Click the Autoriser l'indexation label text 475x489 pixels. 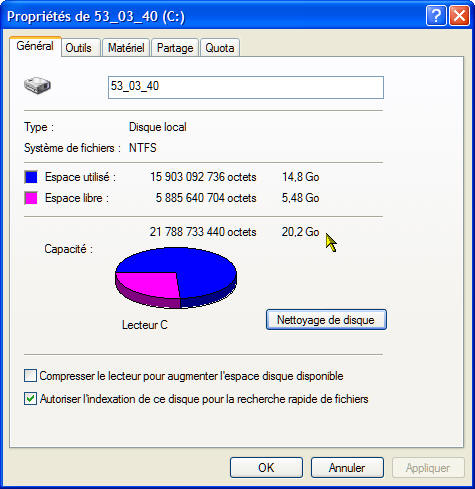pos(204,399)
